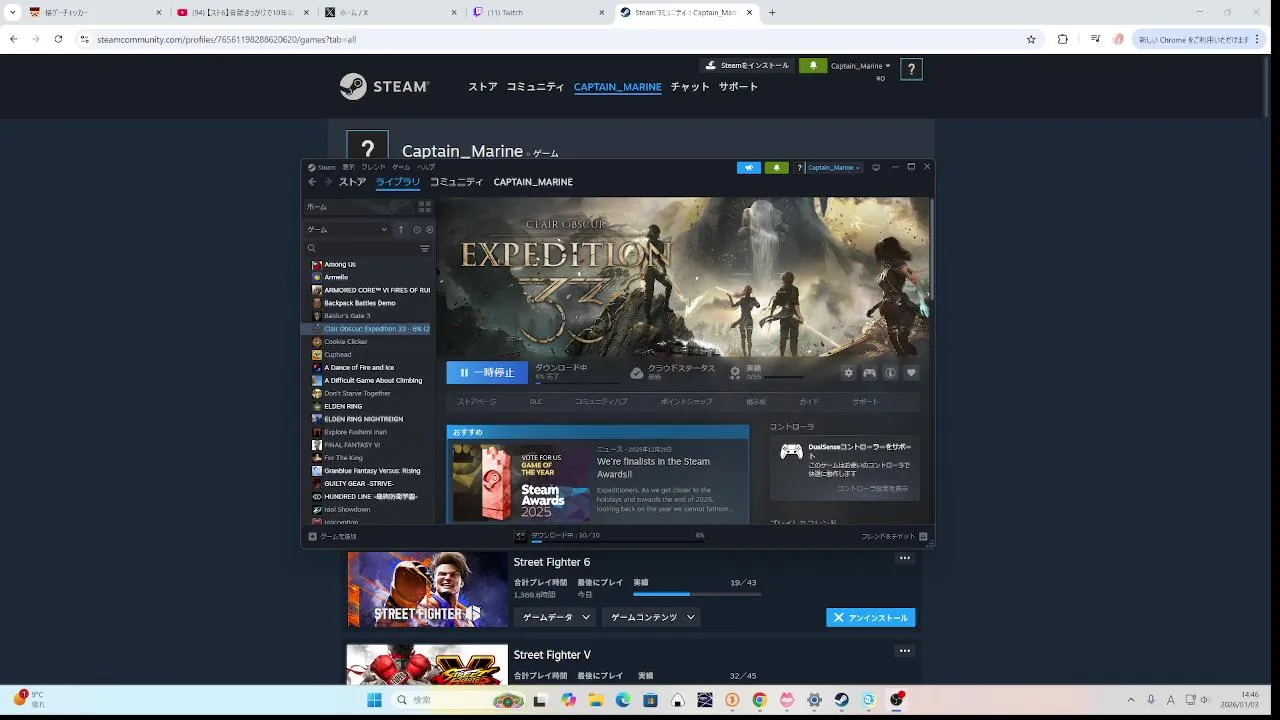Switch library to grid collections view icon
Viewport: 1280px width, 720px height.
click(424, 207)
